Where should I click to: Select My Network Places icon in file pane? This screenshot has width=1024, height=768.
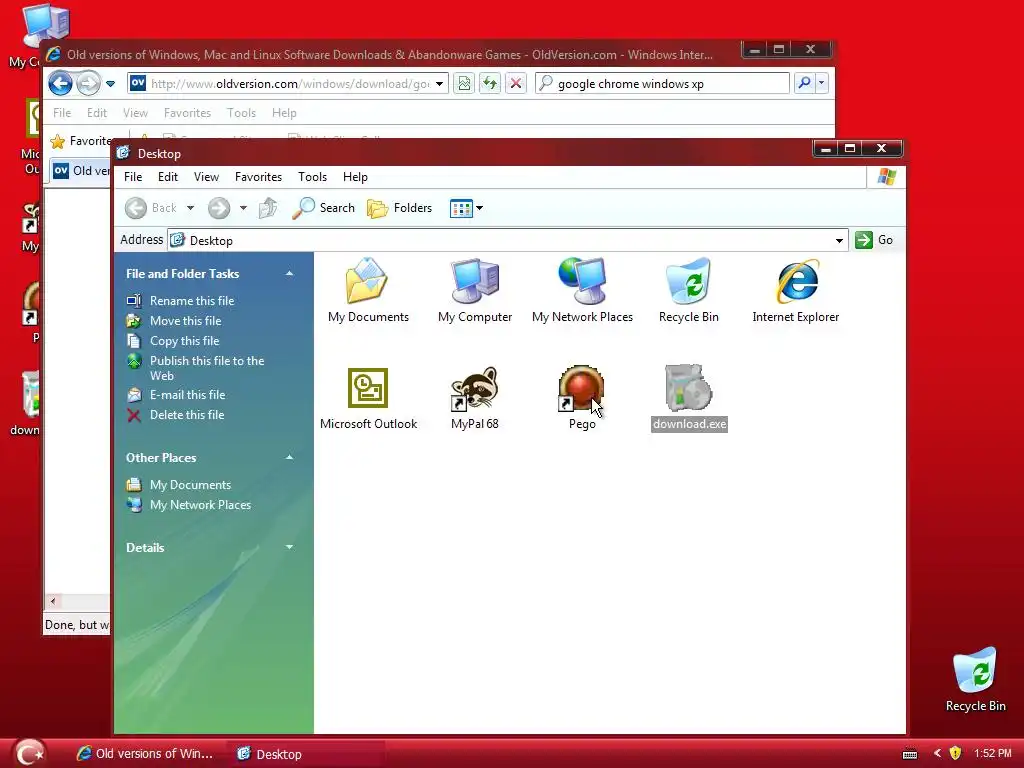tap(582, 281)
